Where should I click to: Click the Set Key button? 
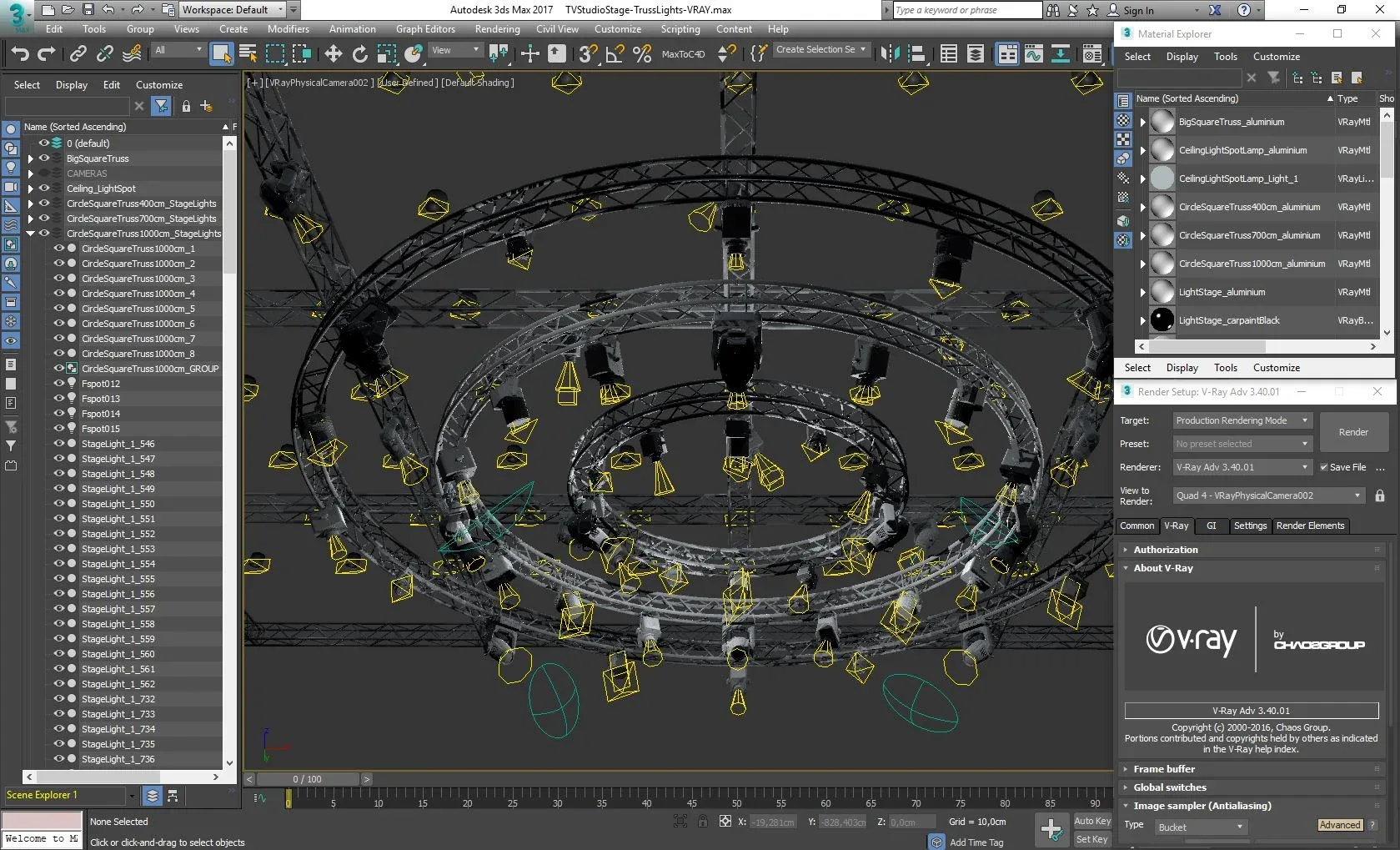point(1092,839)
